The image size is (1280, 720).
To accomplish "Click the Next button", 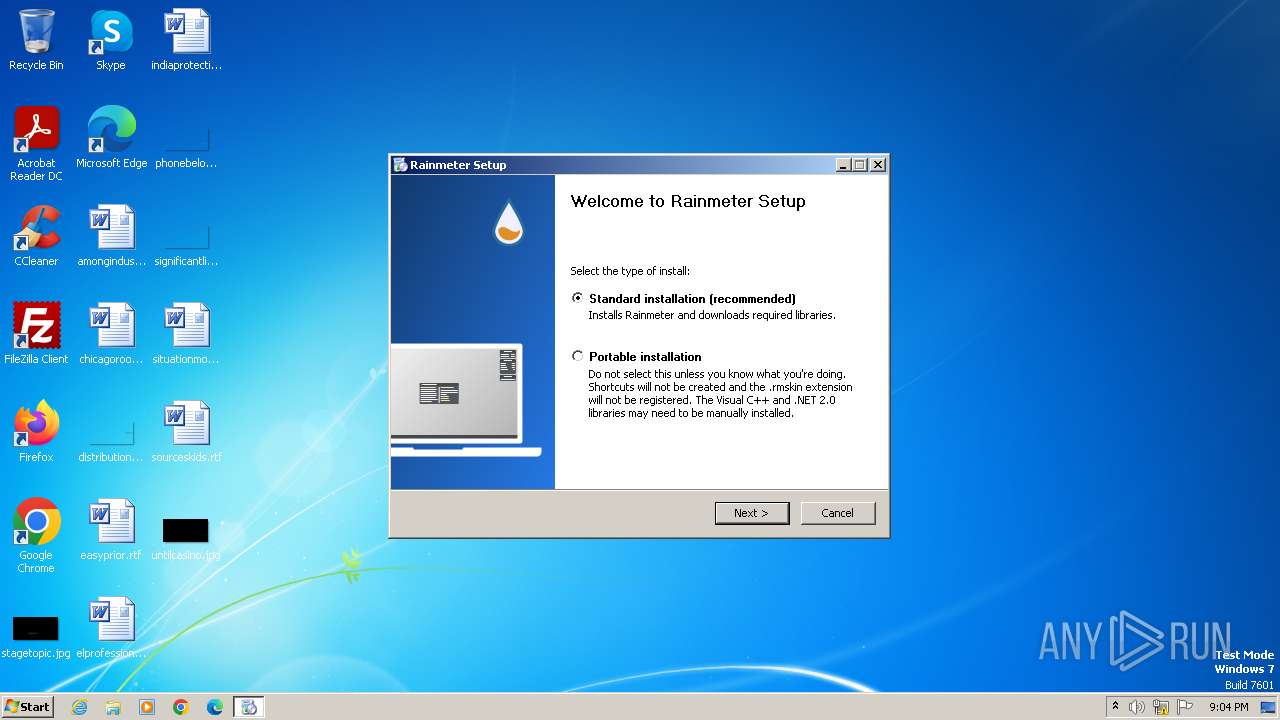I will pyautogui.click(x=752, y=513).
